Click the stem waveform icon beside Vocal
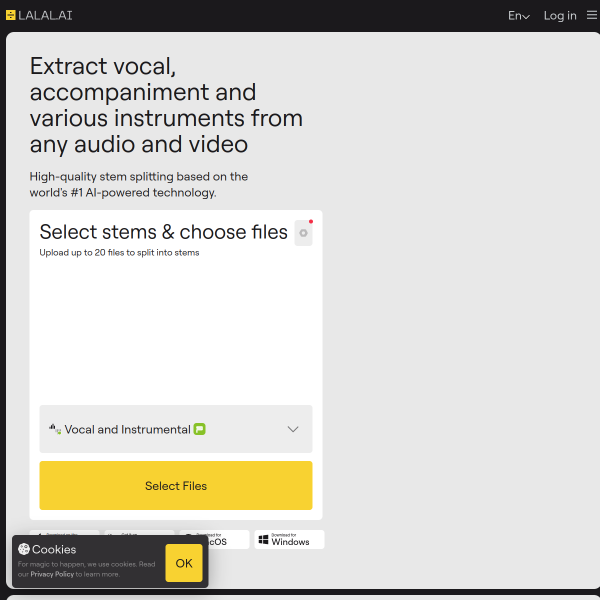600x600 pixels. 55,429
